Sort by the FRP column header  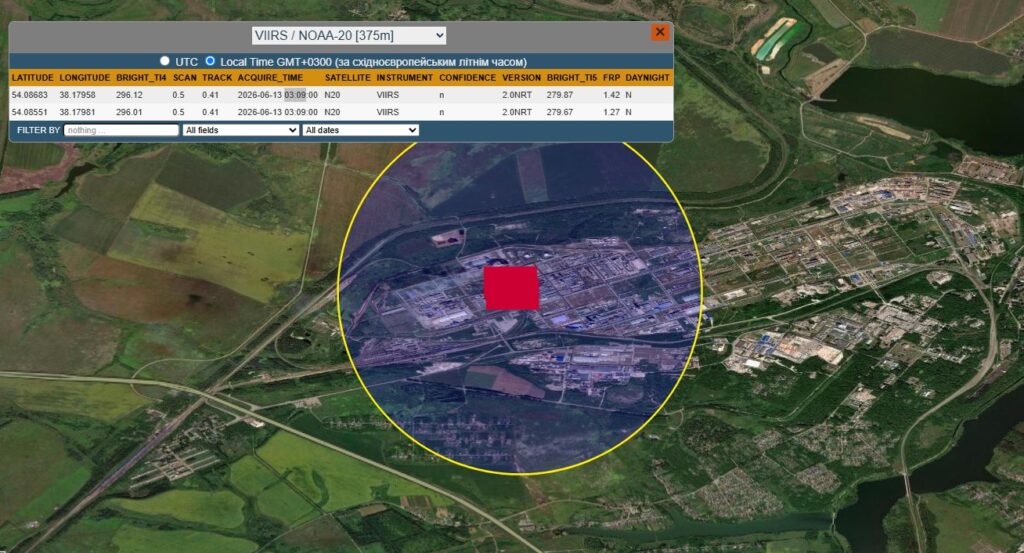click(611, 77)
